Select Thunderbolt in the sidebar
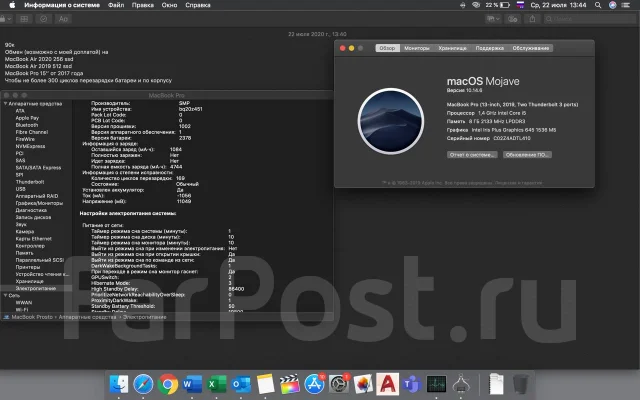The width and height of the screenshot is (640, 400). [30, 182]
